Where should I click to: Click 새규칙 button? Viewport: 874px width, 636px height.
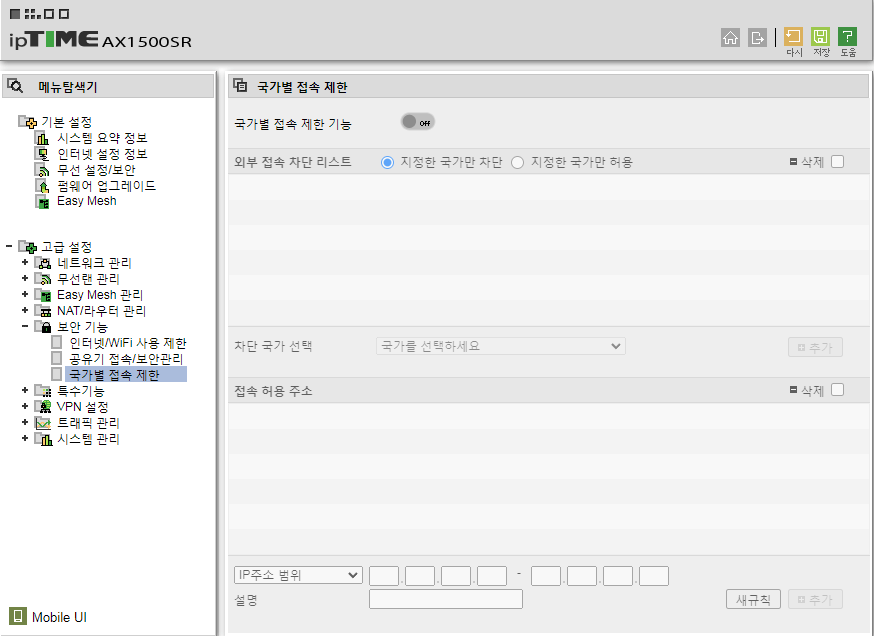click(x=753, y=599)
